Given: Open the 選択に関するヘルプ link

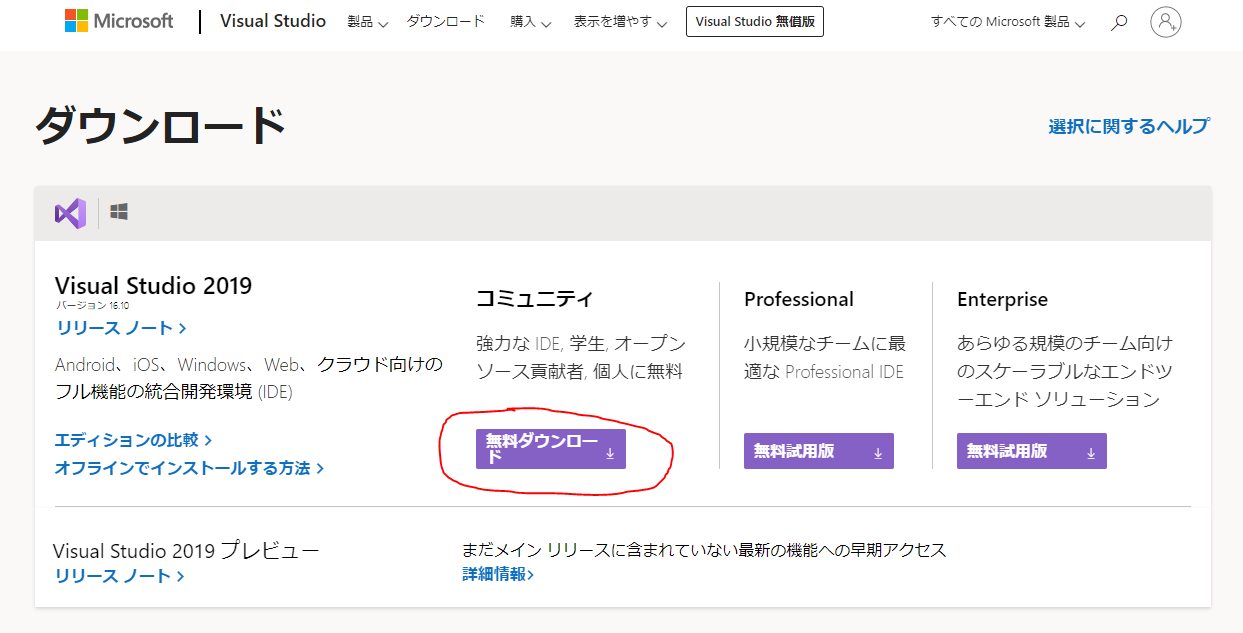Looking at the screenshot, I should coord(1129,126).
